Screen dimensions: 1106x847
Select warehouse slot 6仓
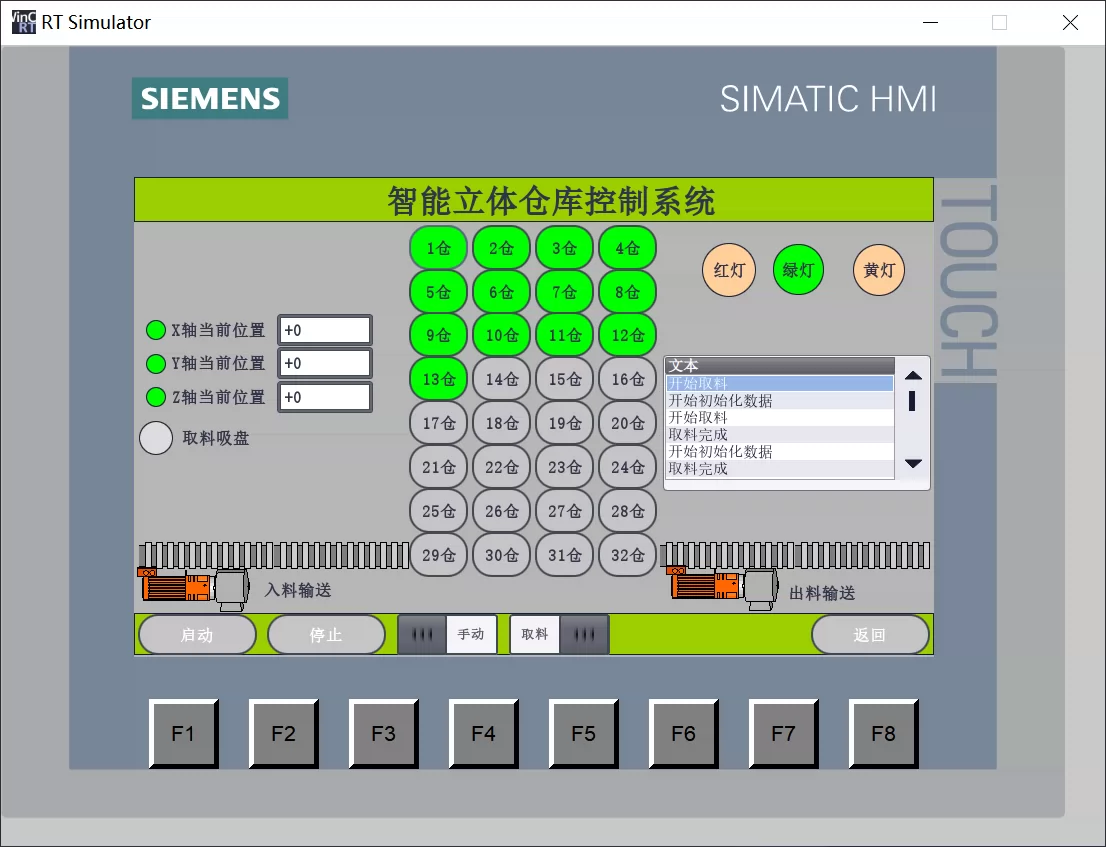click(502, 292)
